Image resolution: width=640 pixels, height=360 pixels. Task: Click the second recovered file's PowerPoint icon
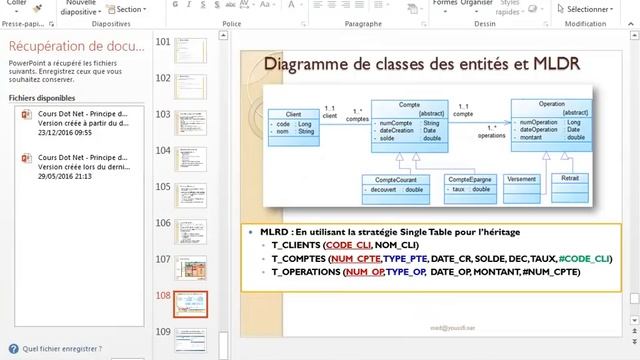pyautogui.click(x=27, y=158)
